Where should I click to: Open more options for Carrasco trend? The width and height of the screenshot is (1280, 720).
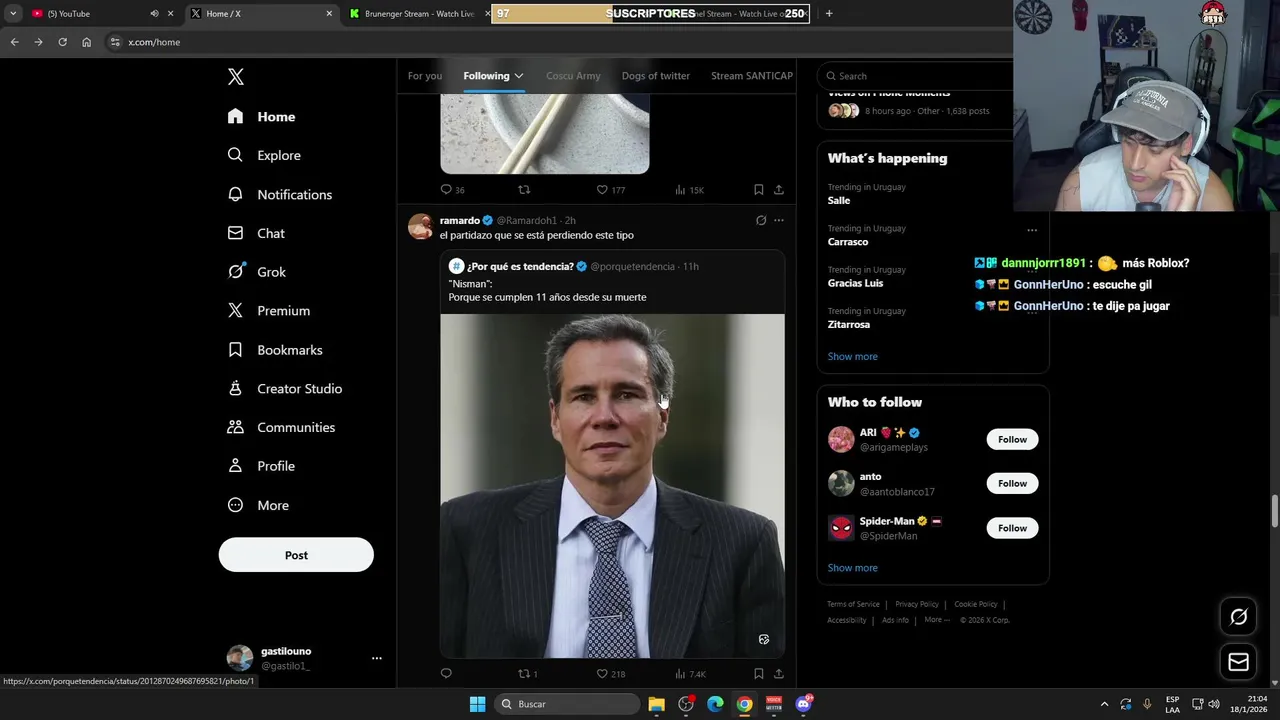click(x=1032, y=230)
